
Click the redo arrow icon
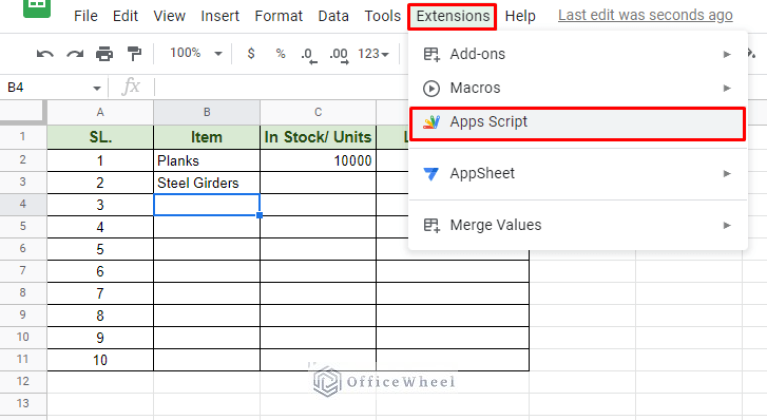click(74, 53)
